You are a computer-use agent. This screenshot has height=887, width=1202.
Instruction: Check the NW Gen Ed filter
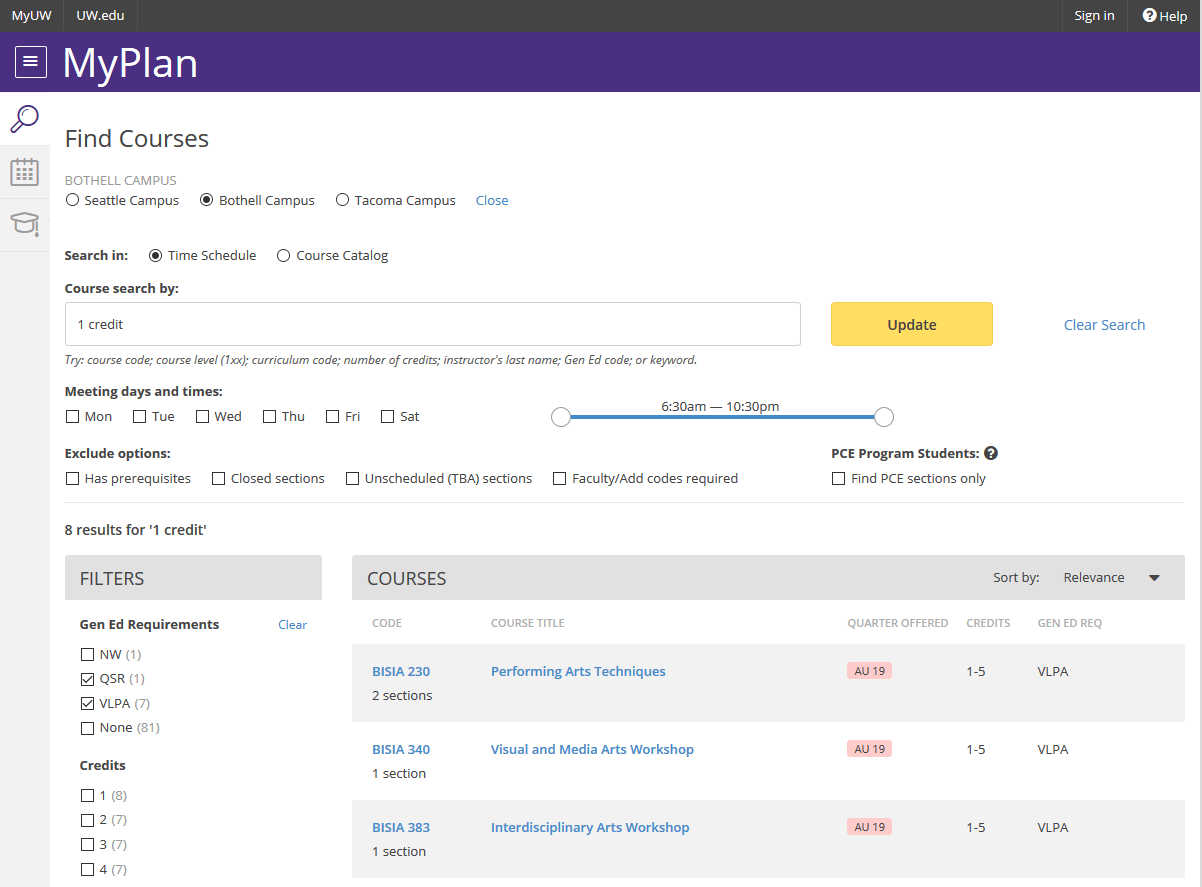tap(87, 655)
